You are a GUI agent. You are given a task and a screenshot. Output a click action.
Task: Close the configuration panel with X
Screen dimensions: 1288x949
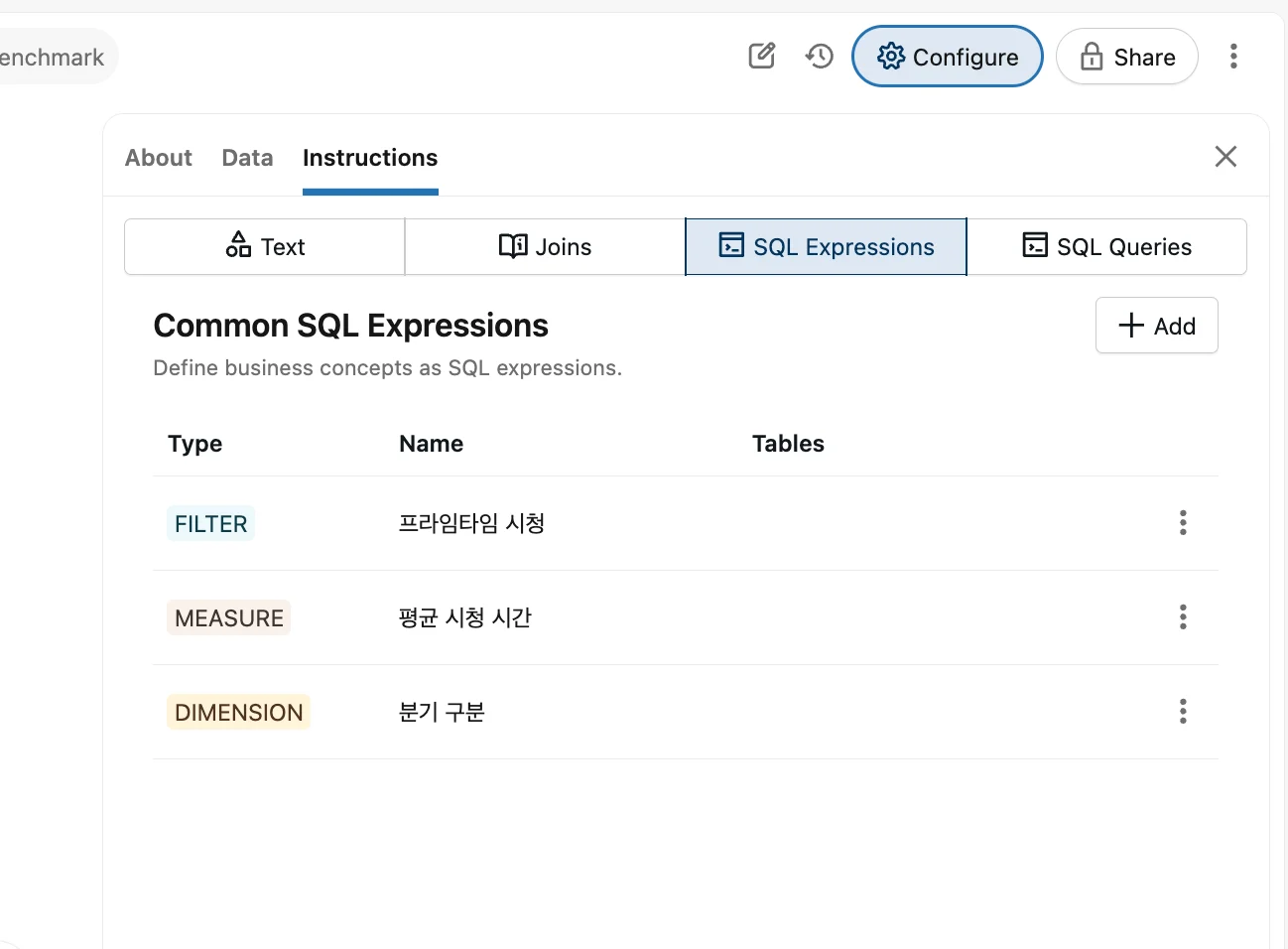tap(1225, 156)
